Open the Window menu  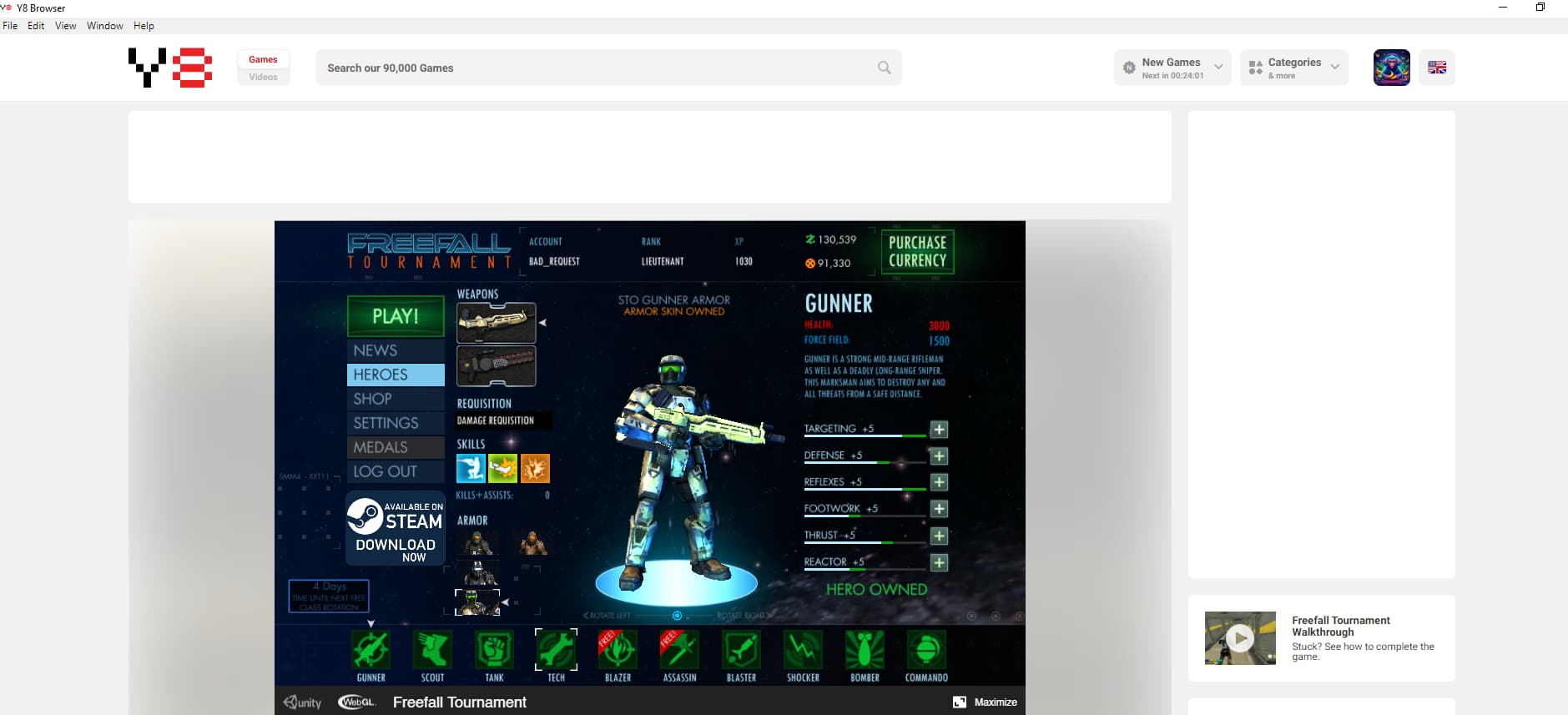pos(104,26)
